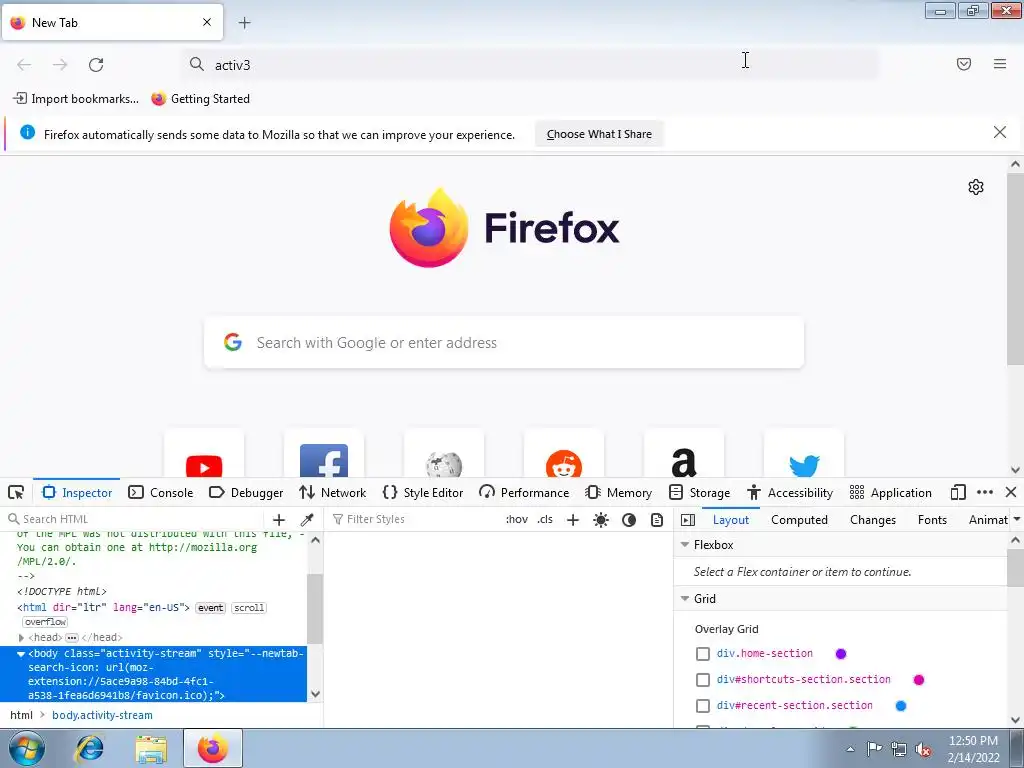The height and width of the screenshot is (768, 1024).
Task: Toggle dark color scheme simulation icon
Action: [x=629, y=520]
